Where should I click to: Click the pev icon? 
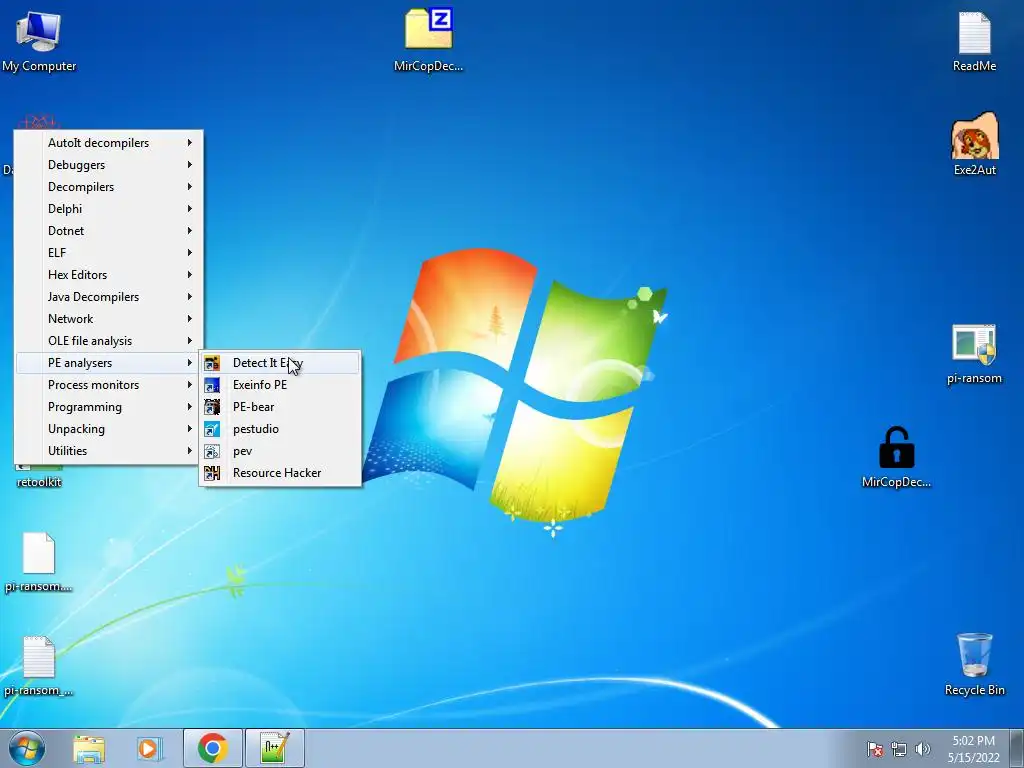tap(212, 451)
